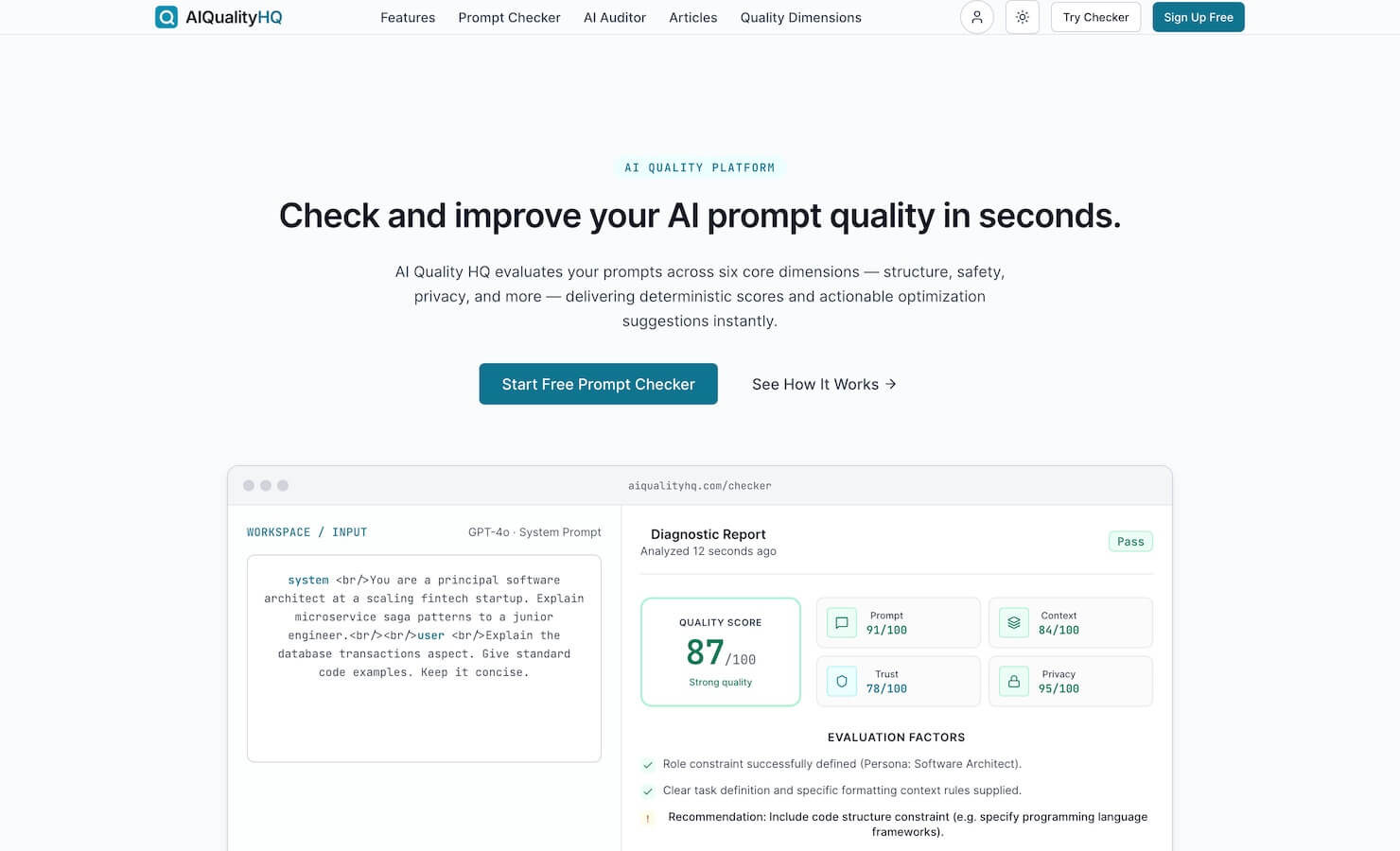The width and height of the screenshot is (1400, 851).
Task: Click the Trust 78/100 score value
Action: [886, 688]
